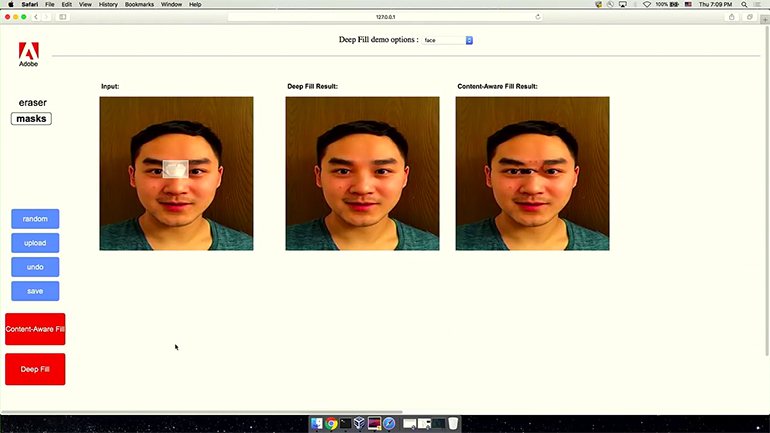Image resolution: width=770 pixels, height=433 pixels.
Task: Open VirtualBox from the dock
Action: [360, 424]
